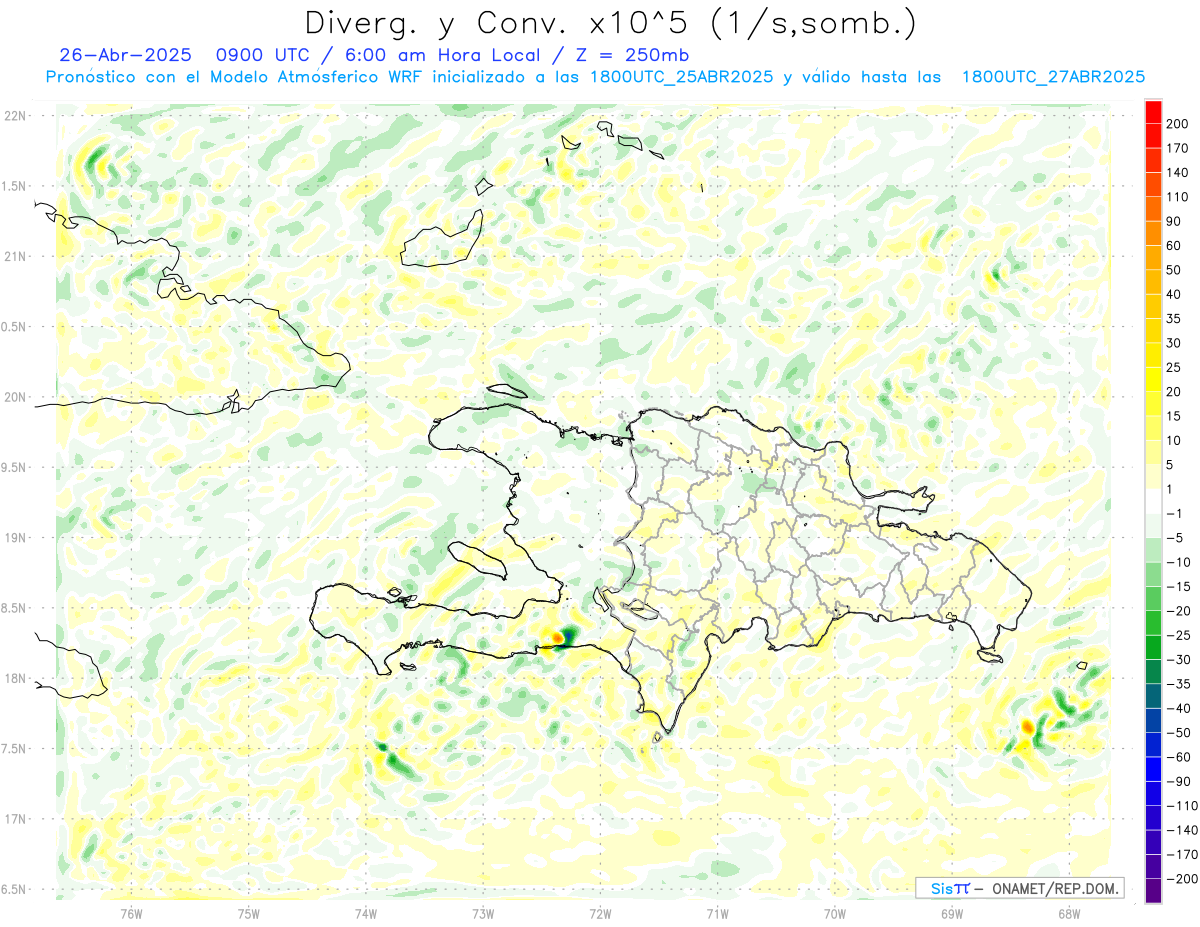1200x927 pixels.
Task: Click the '75W' longitude label
Action: click(249, 913)
